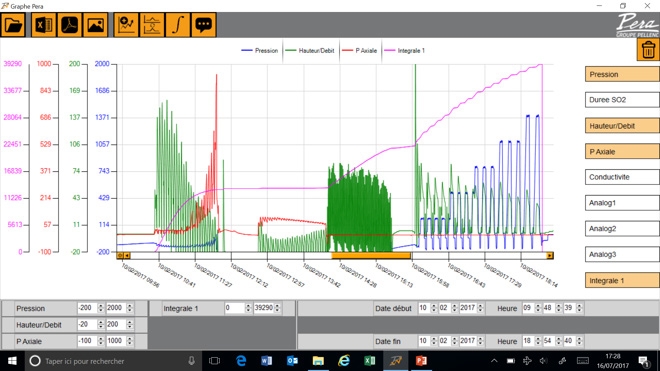Image resolution: width=660 pixels, height=371 pixels.
Task: Open Excel from the taskbar
Action: click(x=370, y=361)
